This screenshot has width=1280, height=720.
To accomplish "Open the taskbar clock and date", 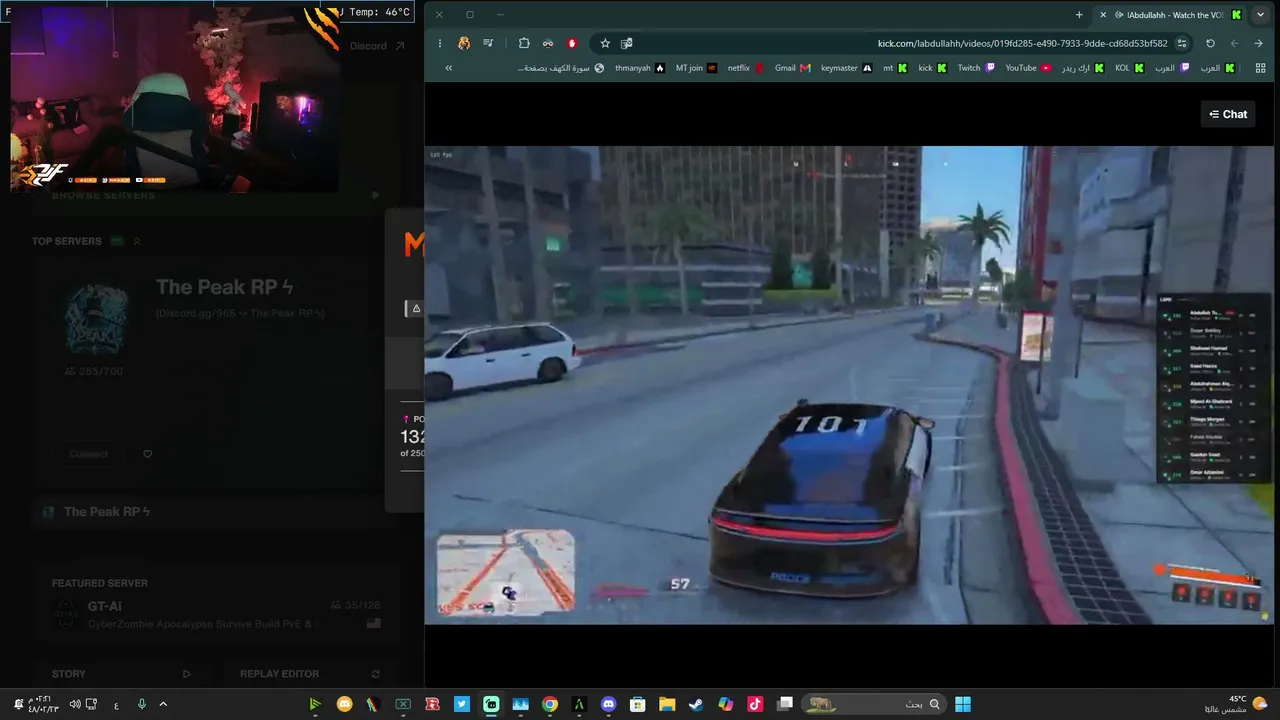I will 44,704.
